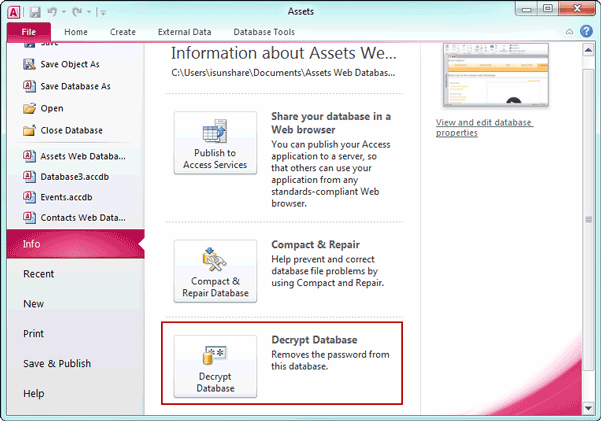The image size is (601, 421).
Task: Select the Info section
Action: [76, 244]
